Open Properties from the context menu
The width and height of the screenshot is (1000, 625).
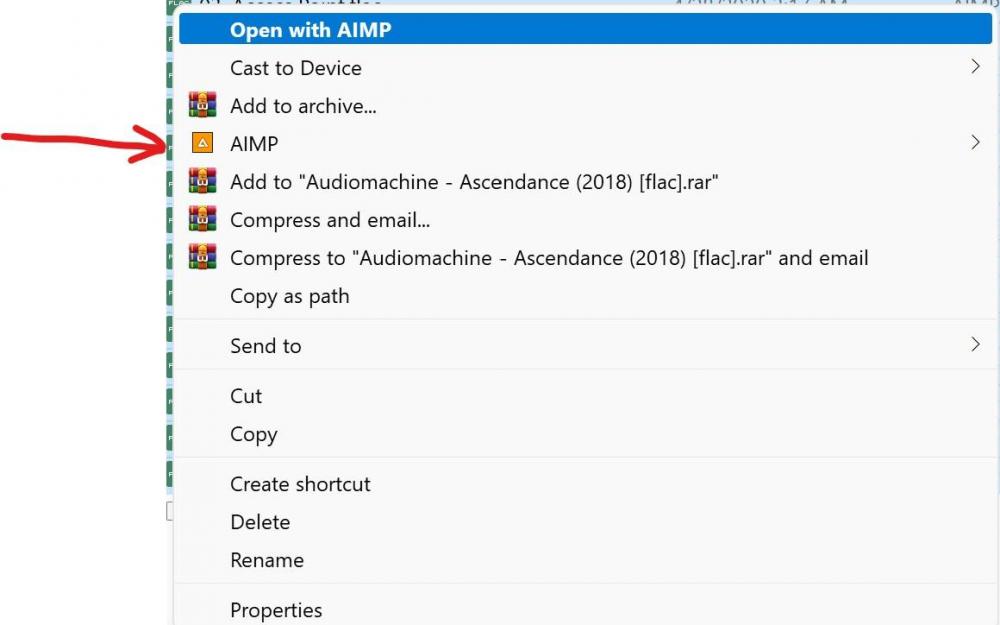point(277,610)
